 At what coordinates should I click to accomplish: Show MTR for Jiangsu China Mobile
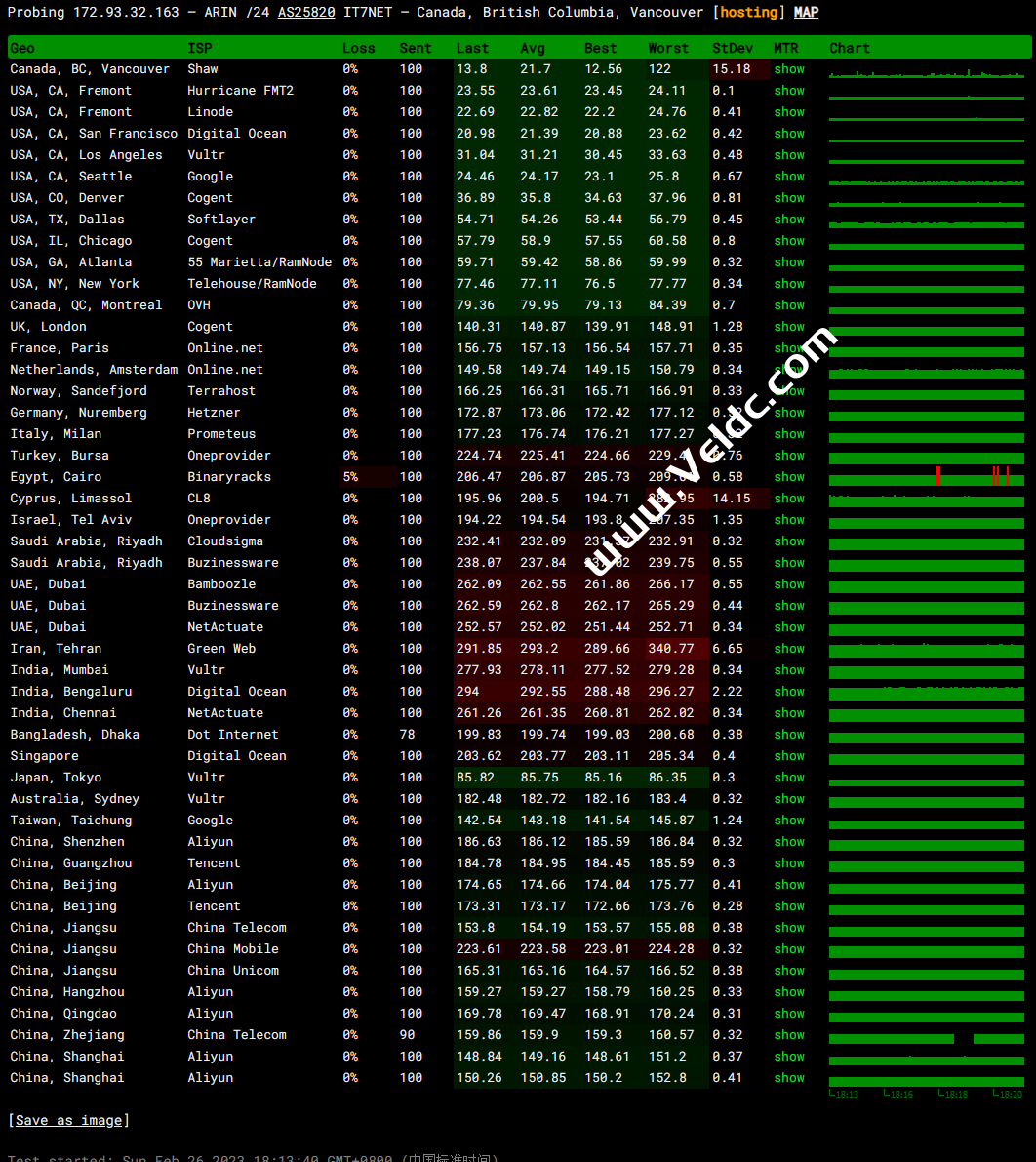click(789, 949)
